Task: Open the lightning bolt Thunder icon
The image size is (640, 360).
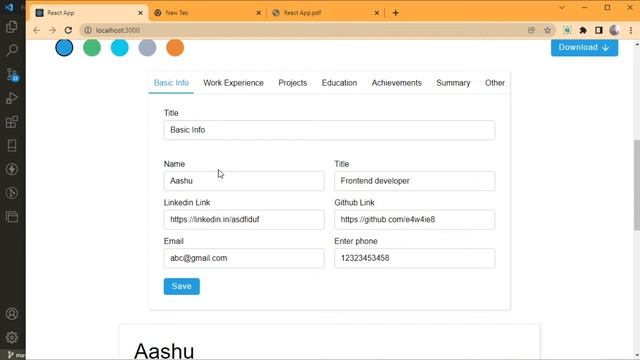Action: 12,169
